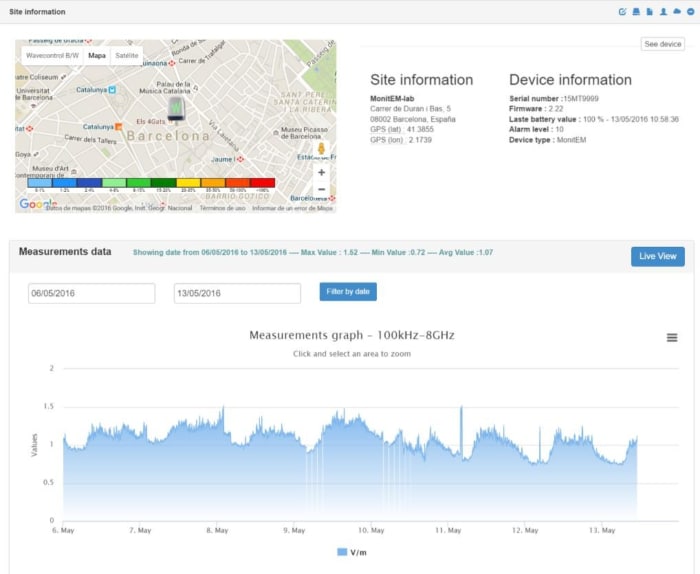Screen dimensions: 700x574
Task: Open Live View for measurements
Action: pos(657,257)
